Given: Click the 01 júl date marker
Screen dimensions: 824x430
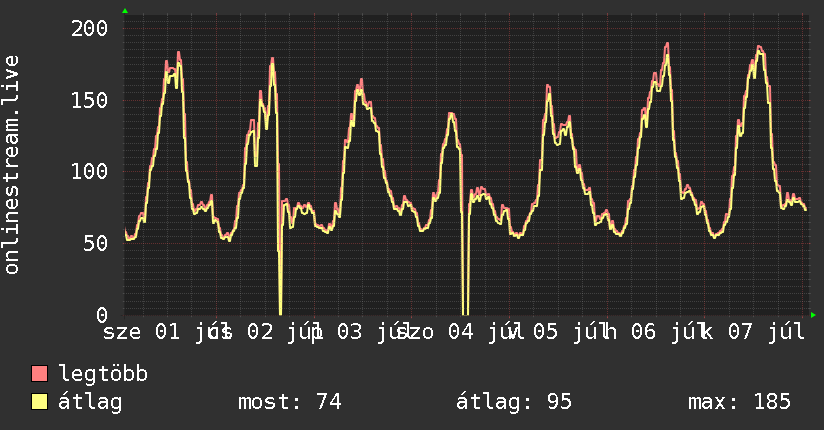Looking at the screenshot, I should click(x=187, y=332).
